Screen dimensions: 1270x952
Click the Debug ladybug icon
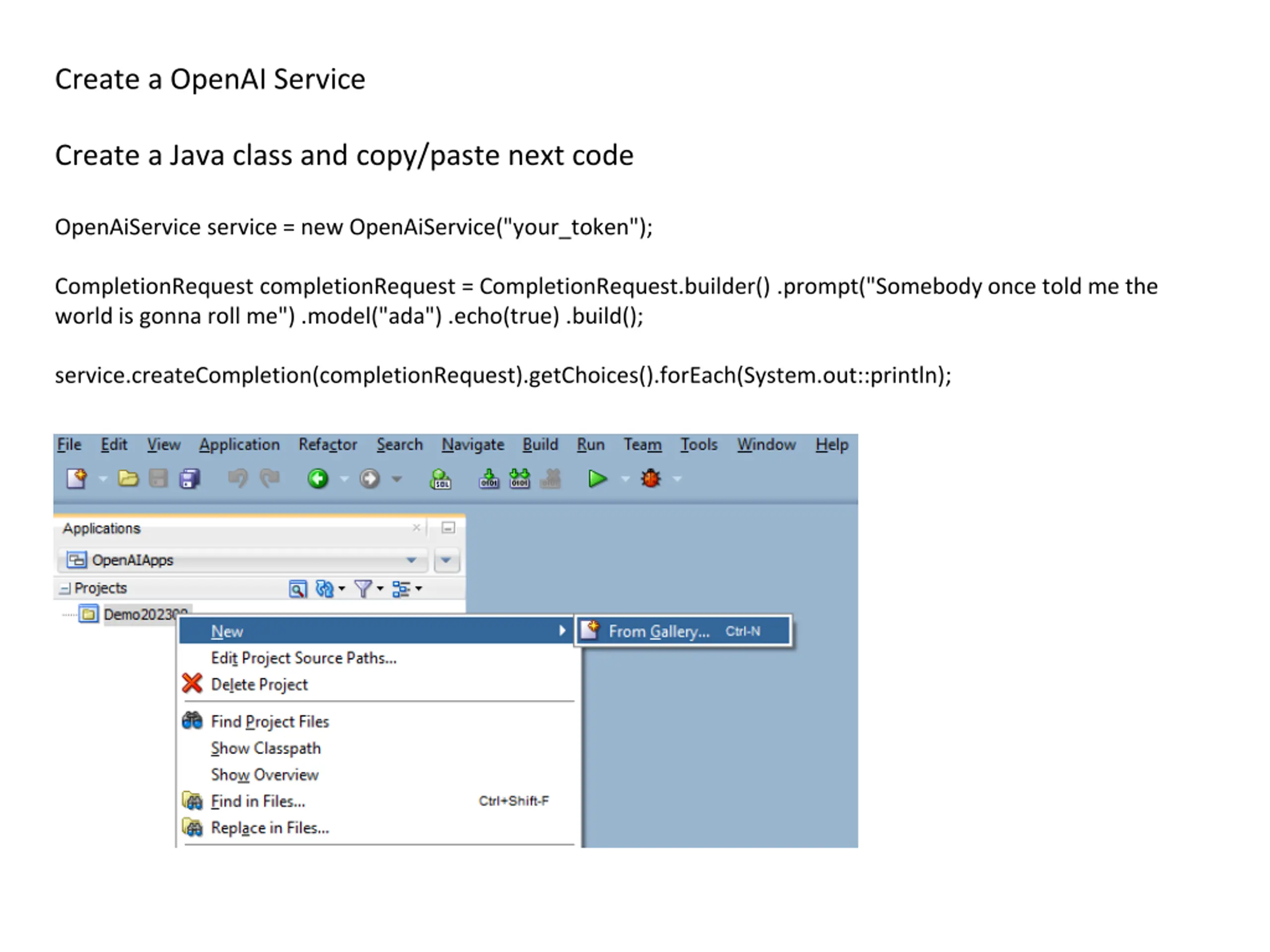point(650,478)
